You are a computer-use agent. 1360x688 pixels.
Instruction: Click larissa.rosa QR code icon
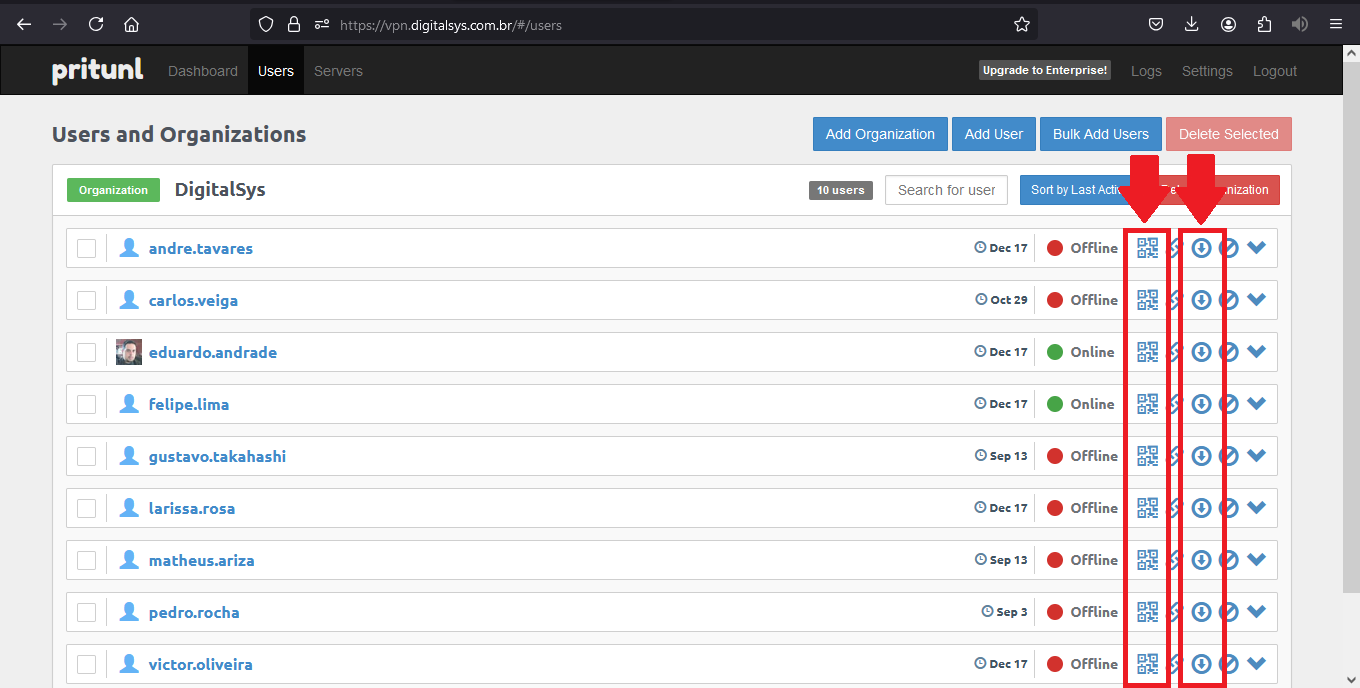[x=1147, y=508]
